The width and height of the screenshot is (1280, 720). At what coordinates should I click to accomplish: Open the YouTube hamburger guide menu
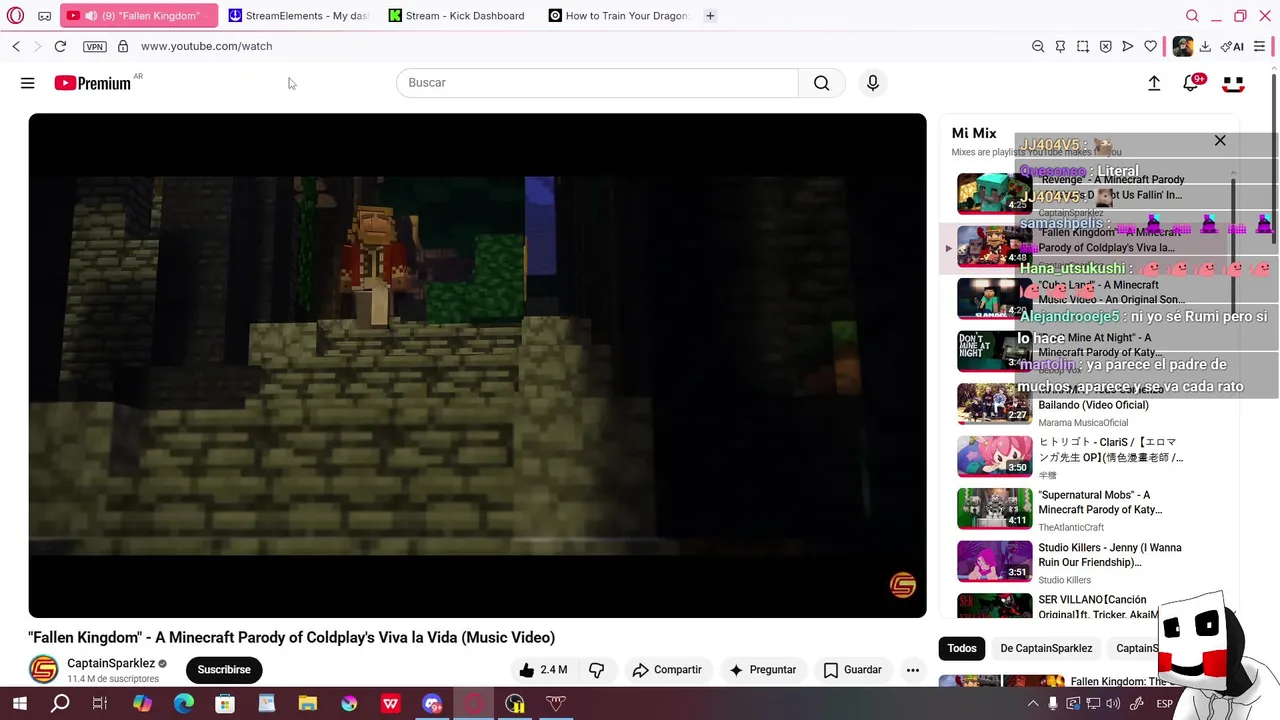click(x=28, y=83)
